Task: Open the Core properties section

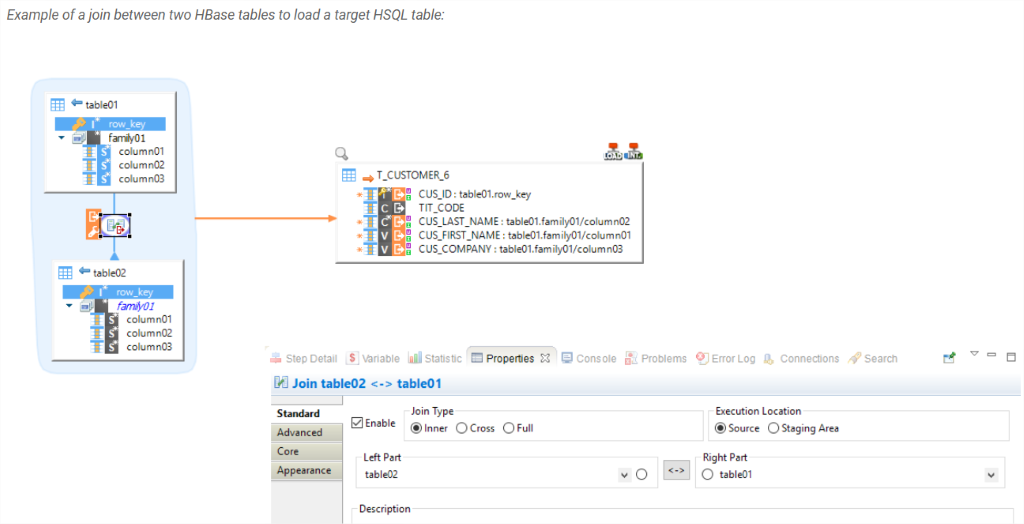Action: 306,451
